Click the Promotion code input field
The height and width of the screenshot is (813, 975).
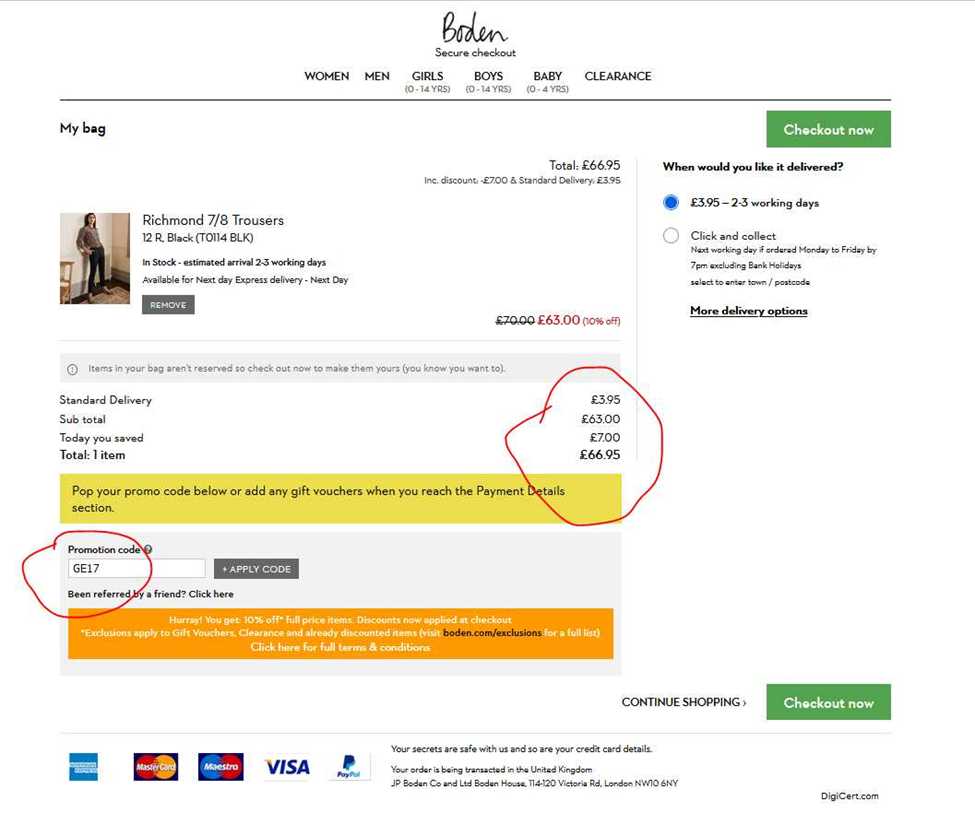(x=136, y=568)
